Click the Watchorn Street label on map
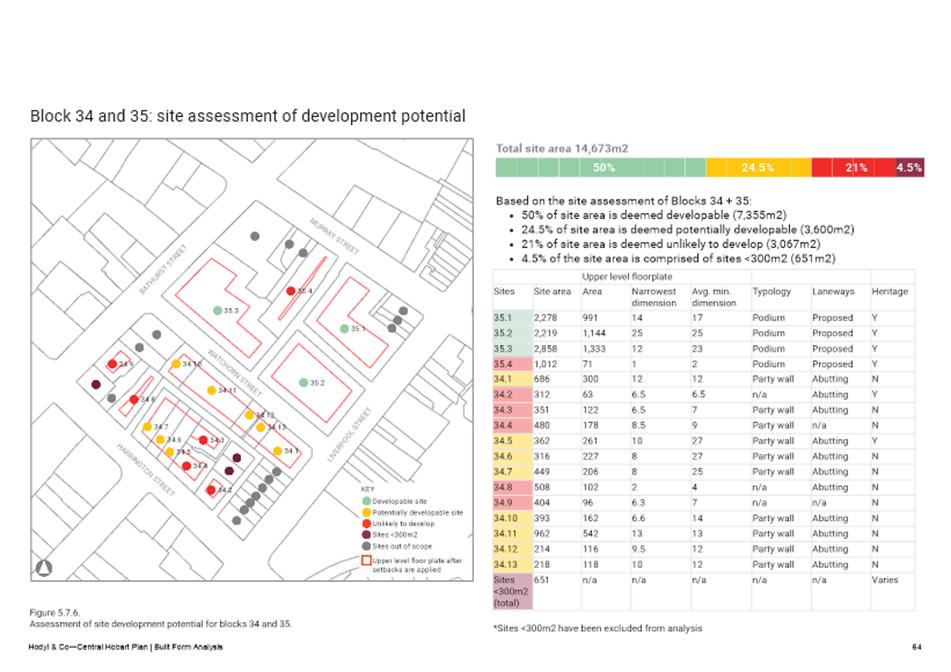The width and height of the screenshot is (951, 672). tap(234, 372)
